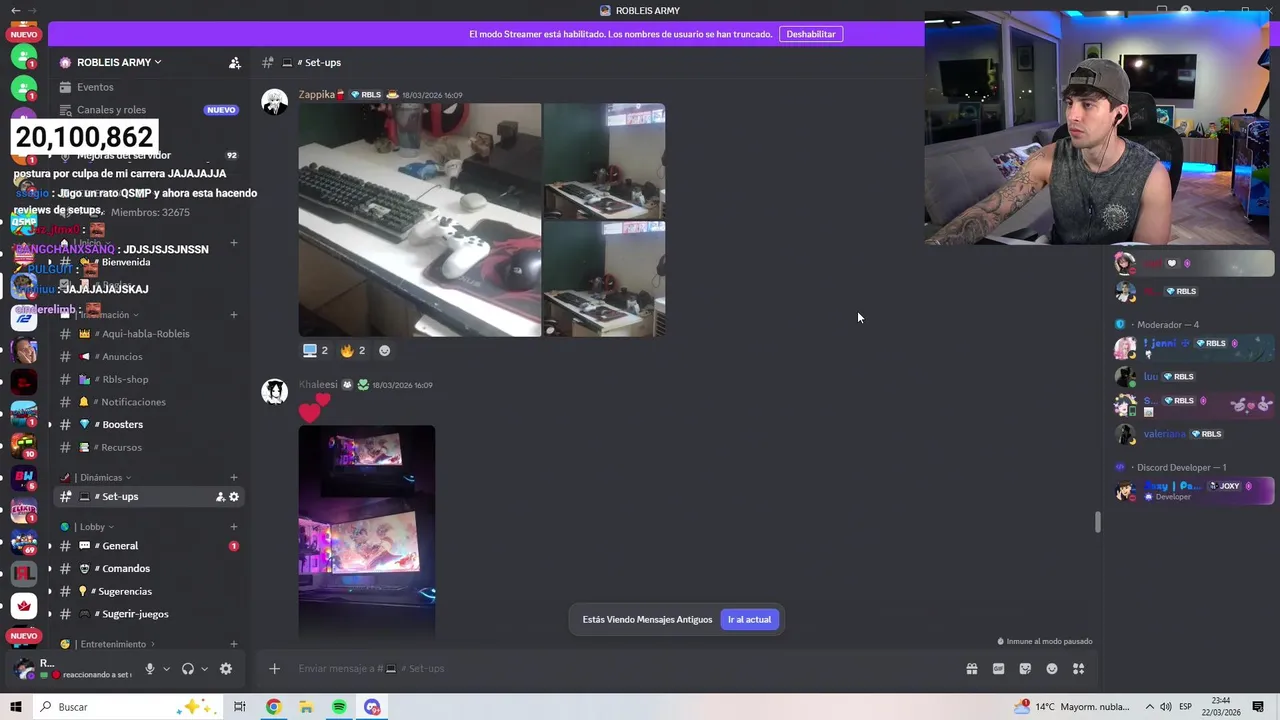Click the member list scrollbar
This screenshot has height=720, width=1280.
pos(1097,522)
